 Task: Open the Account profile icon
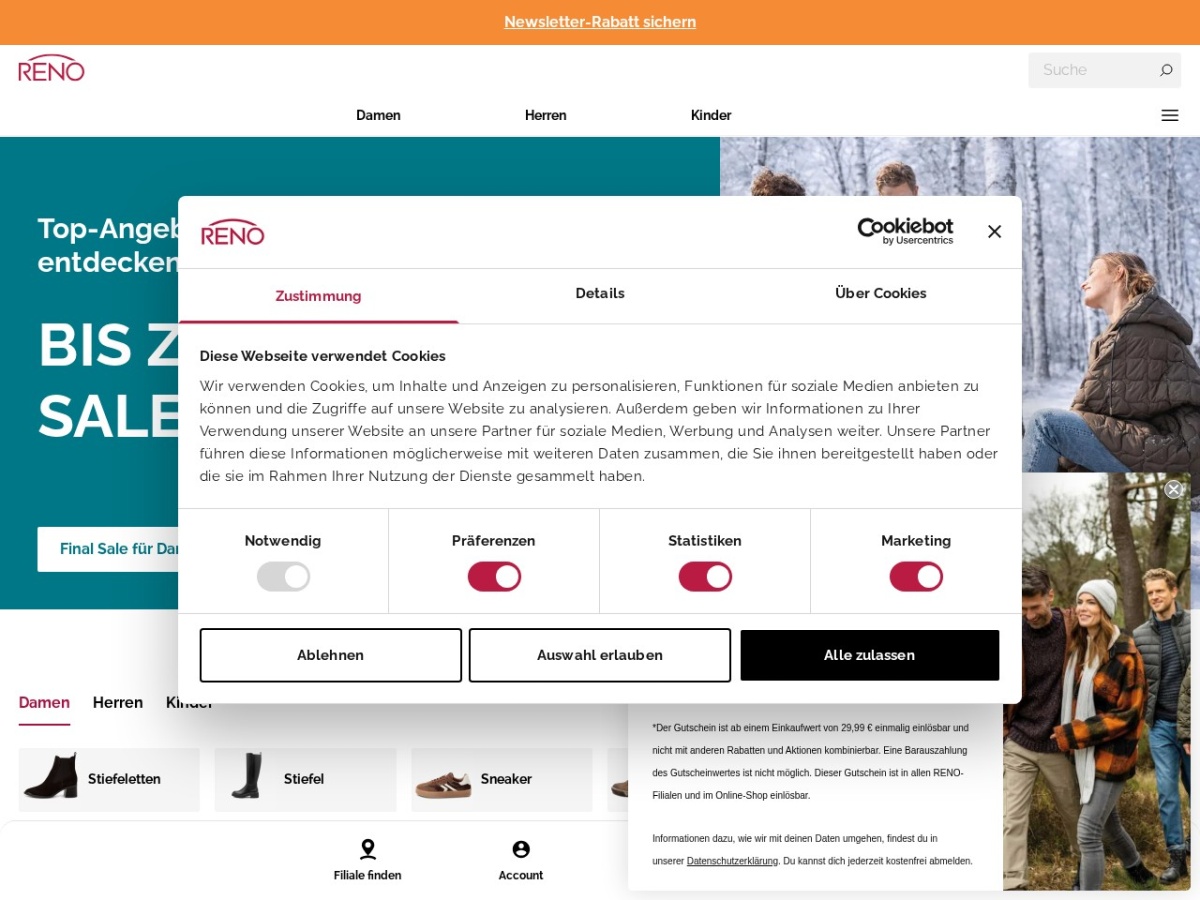(521, 849)
